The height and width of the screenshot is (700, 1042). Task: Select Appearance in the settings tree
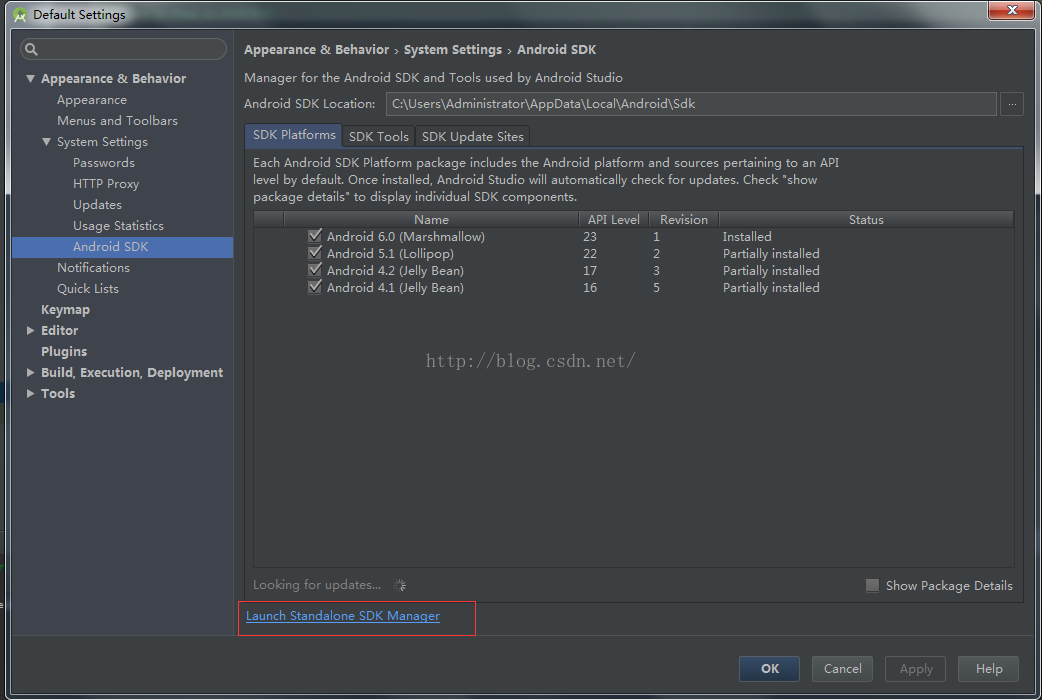pos(92,100)
